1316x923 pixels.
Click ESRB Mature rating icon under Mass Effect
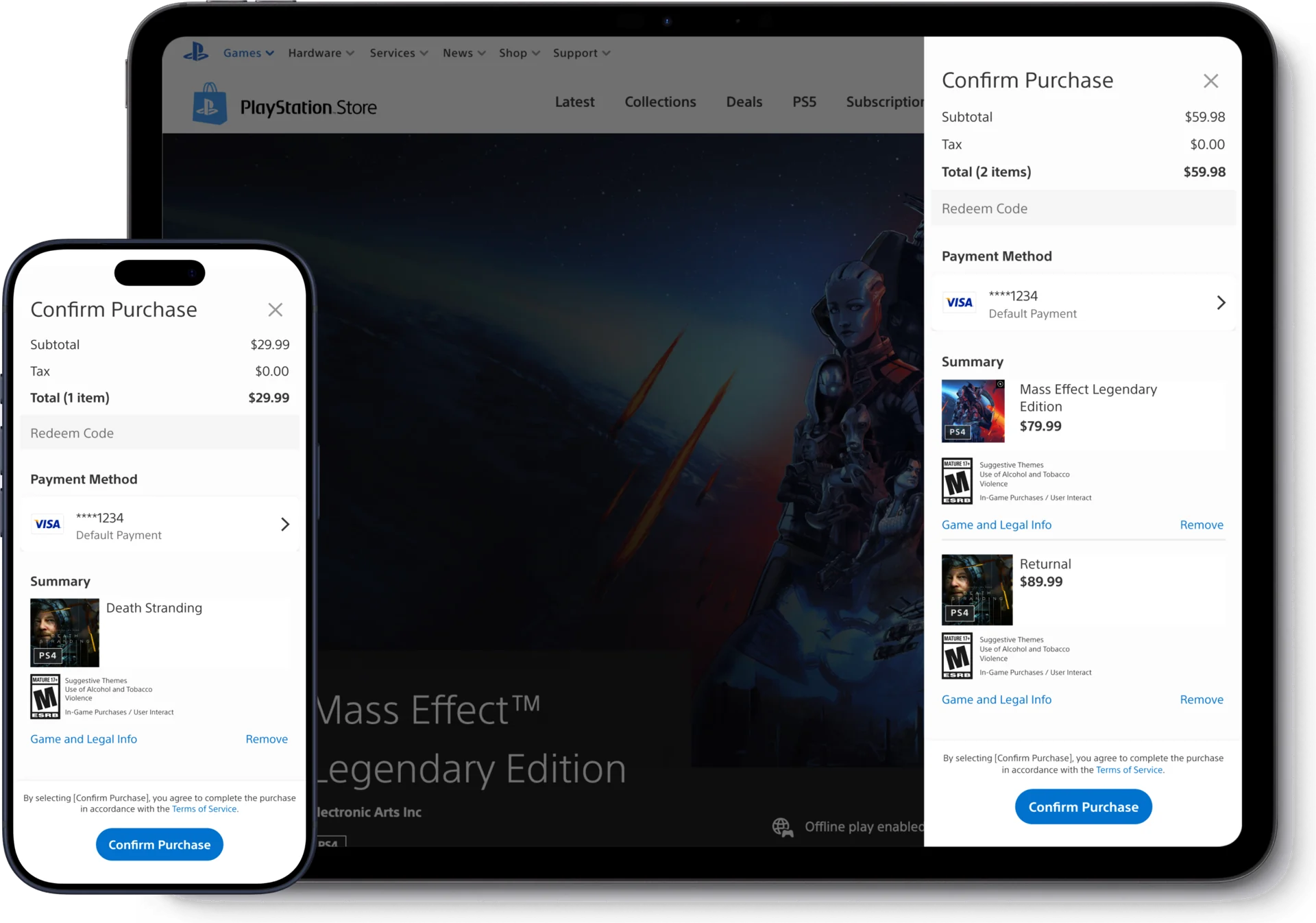click(957, 481)
